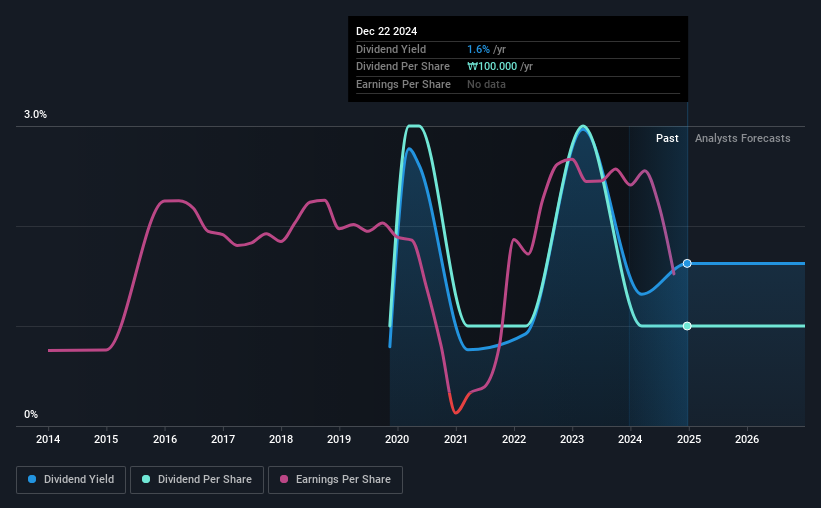Click the ₩100.000 dividend per share value
This screenshot has height=508, width=821.
point(492,67)
